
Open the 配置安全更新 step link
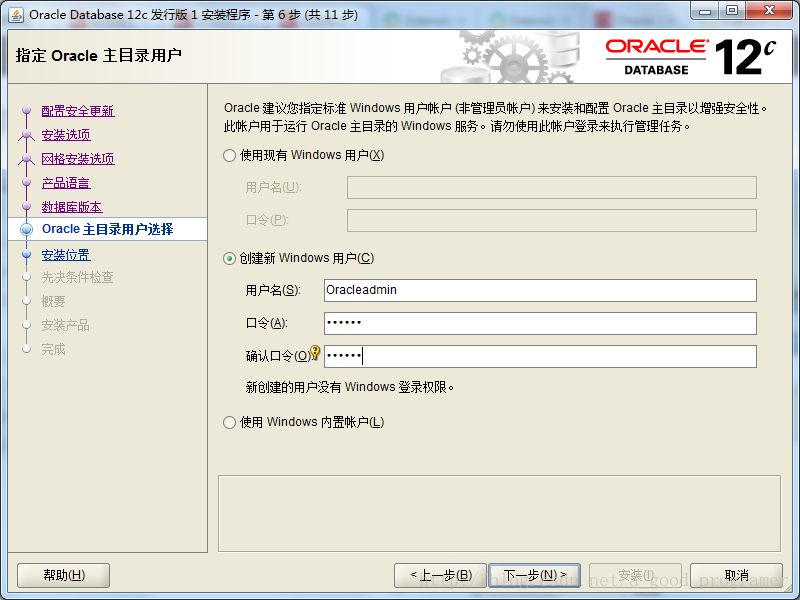tap(78, 111)
